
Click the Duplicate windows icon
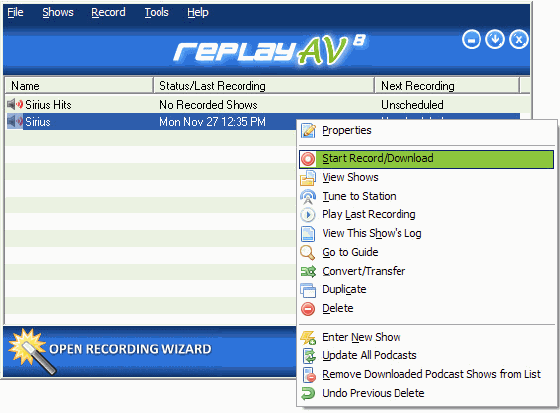(x=308, y=290)
